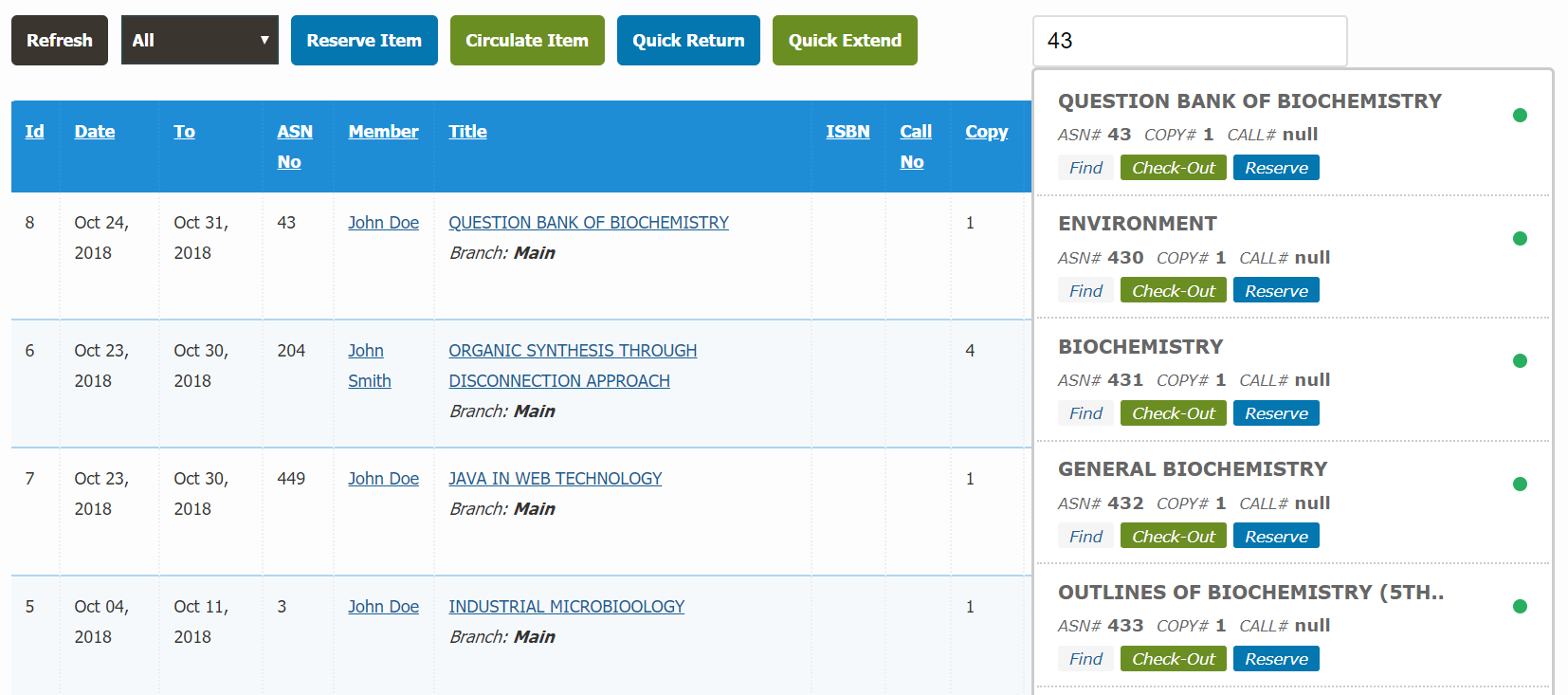The image size is (1568, 695).
Task: Open ORGANIC SYNTHESIS THROUGH DISCONNECTION APPROACH link
Action: 573,365
